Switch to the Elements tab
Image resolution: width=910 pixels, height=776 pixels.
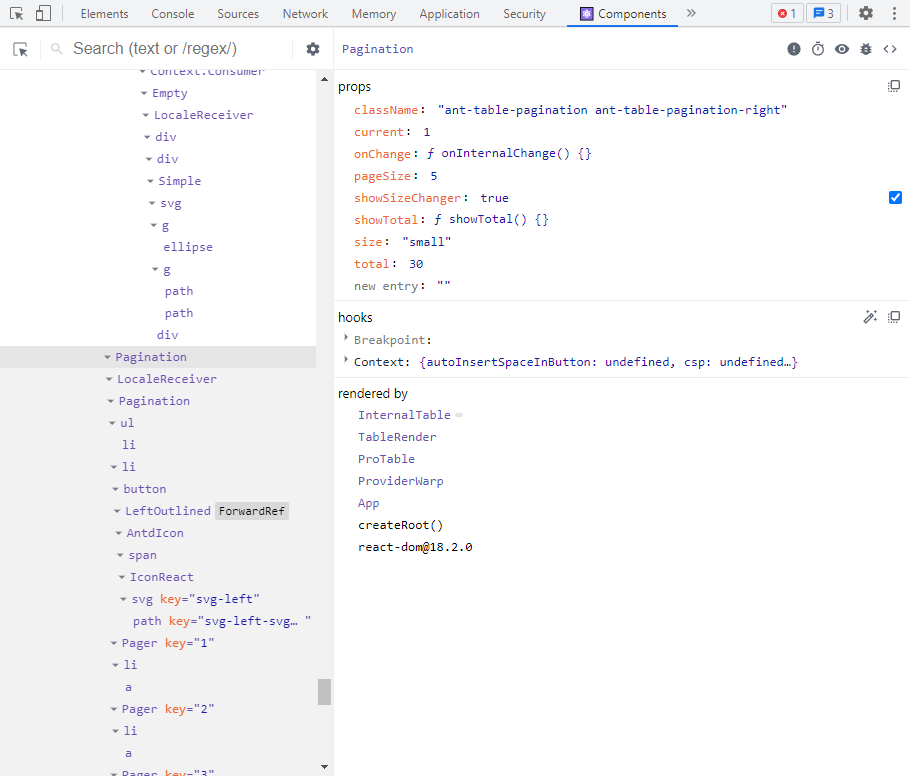[104, 14]
